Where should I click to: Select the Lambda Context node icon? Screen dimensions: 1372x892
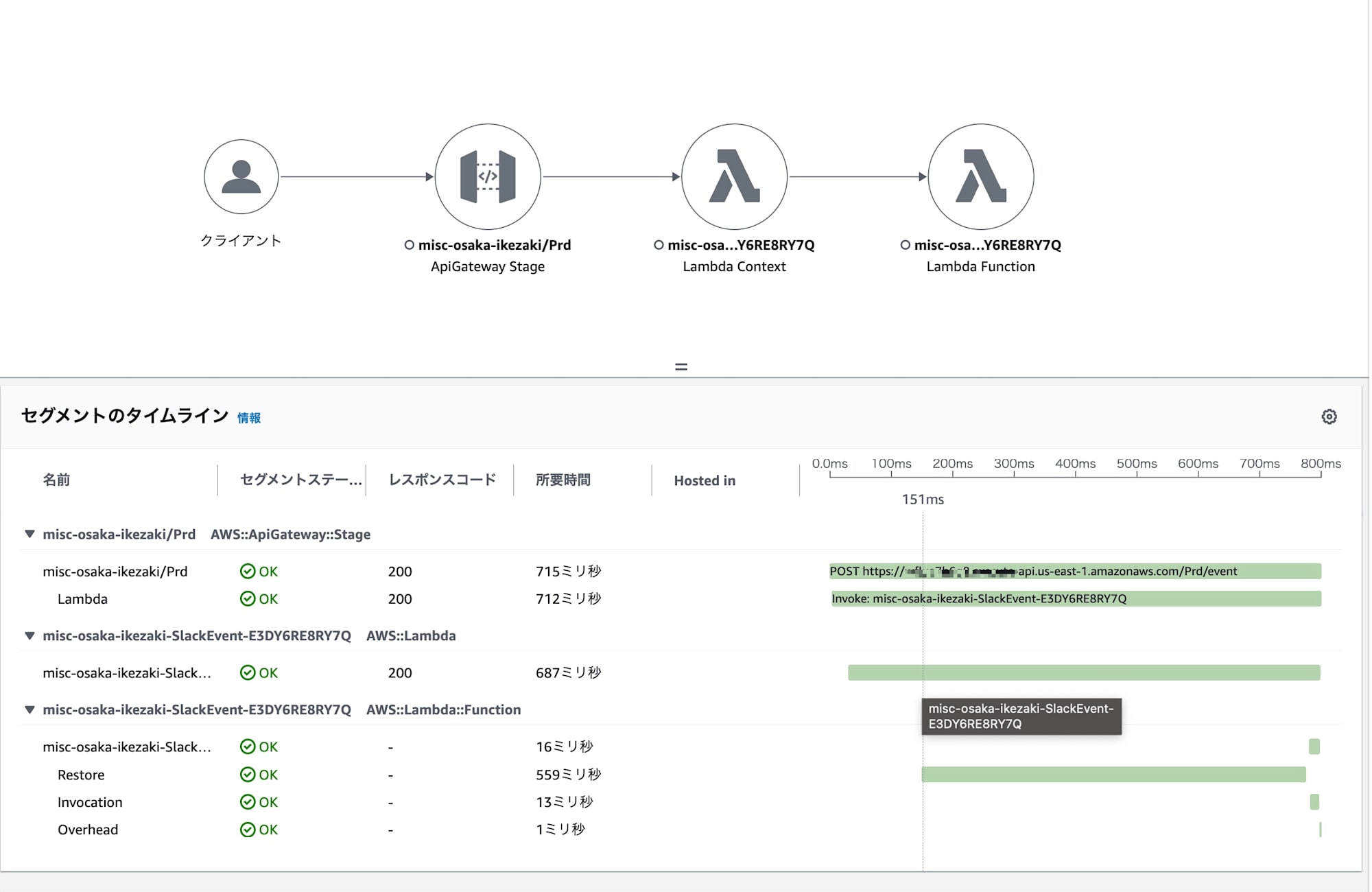click(734, 177)
